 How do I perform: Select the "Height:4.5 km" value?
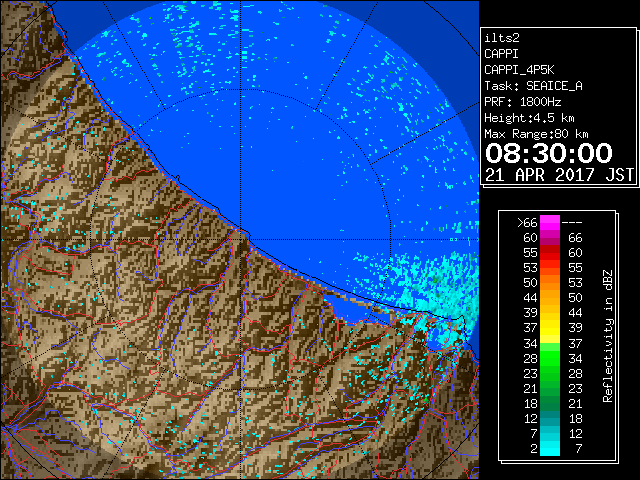(x=529, y=118)
